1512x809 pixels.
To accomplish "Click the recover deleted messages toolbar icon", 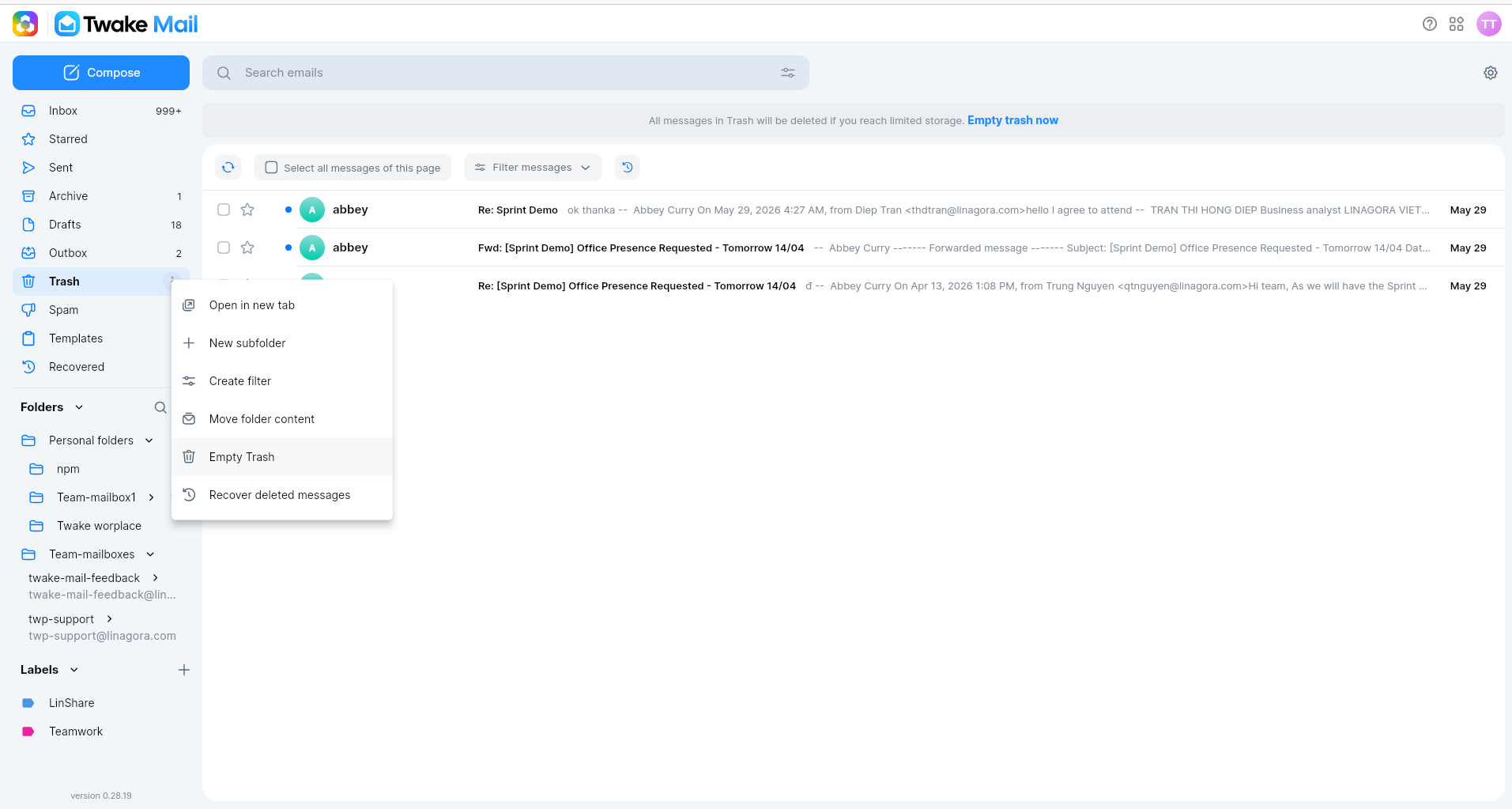I will (x=628, y=167).
